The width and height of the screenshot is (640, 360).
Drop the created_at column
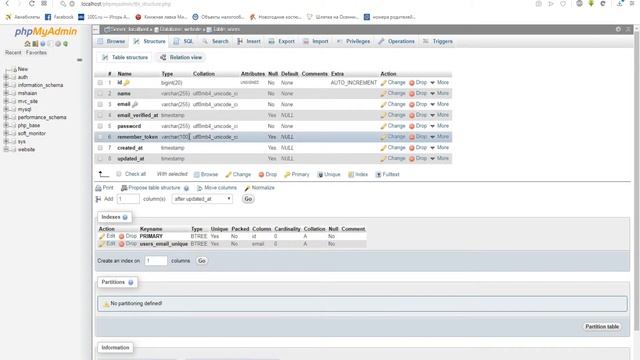tap(418, 148)
